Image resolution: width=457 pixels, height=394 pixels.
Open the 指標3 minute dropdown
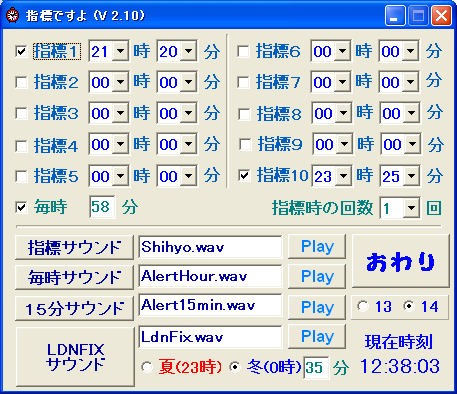[189, 114]
